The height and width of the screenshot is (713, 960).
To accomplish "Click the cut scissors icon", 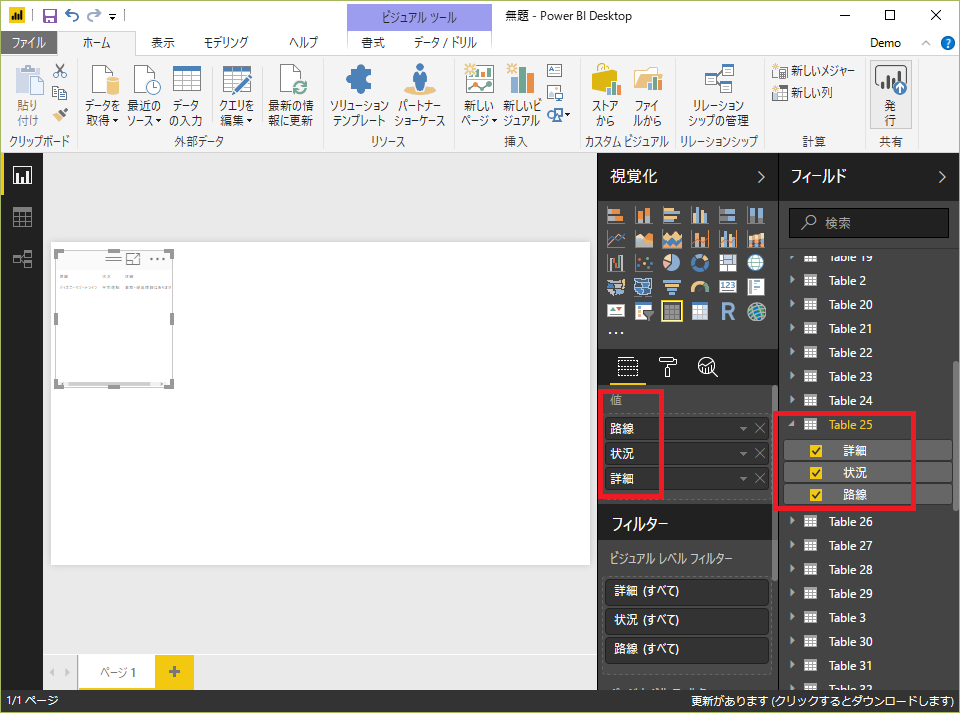I will pyautogui.click(x=59, y=71).
